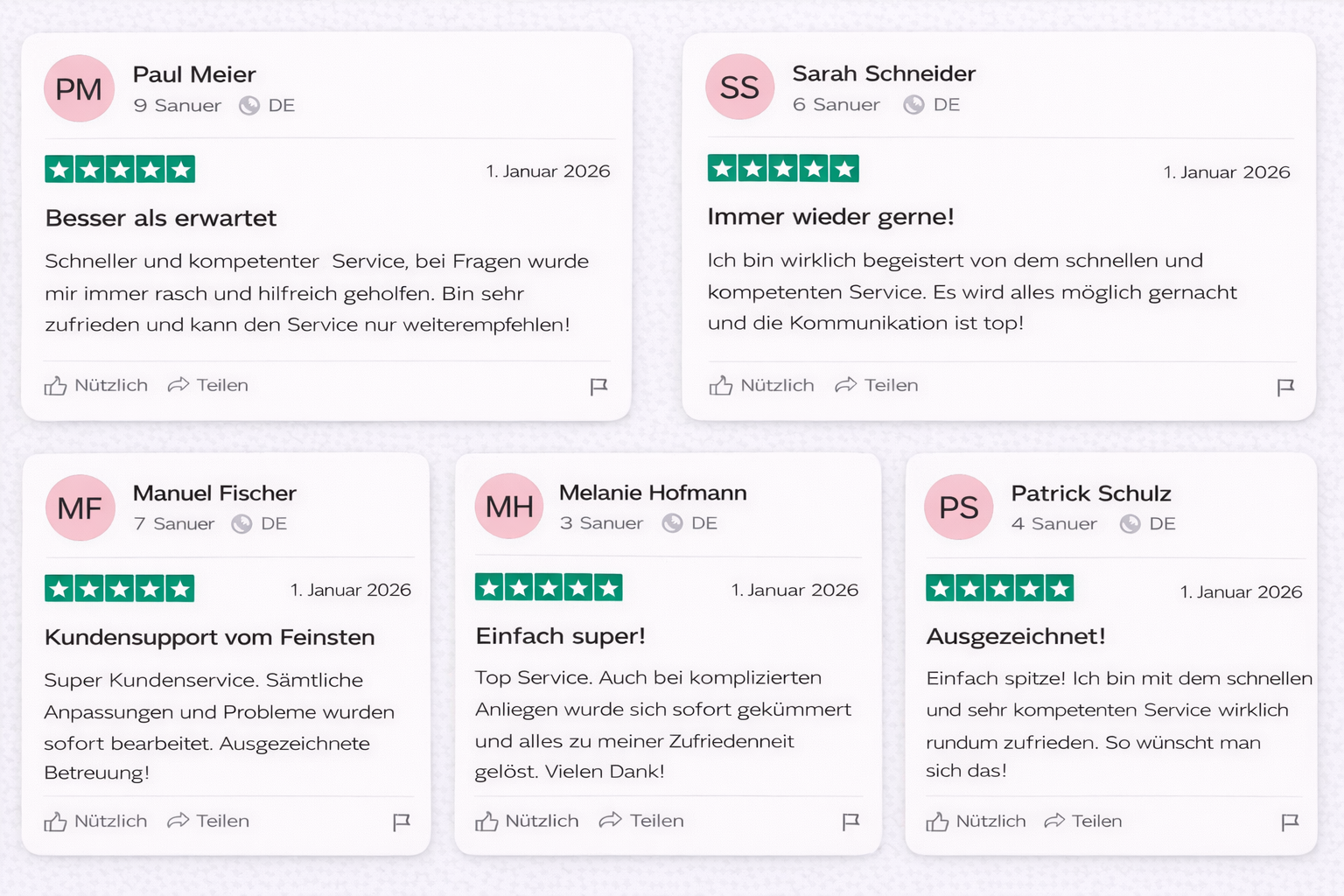Click the MF avatar circle
The image size is (1344, 896).
point(80,507)
